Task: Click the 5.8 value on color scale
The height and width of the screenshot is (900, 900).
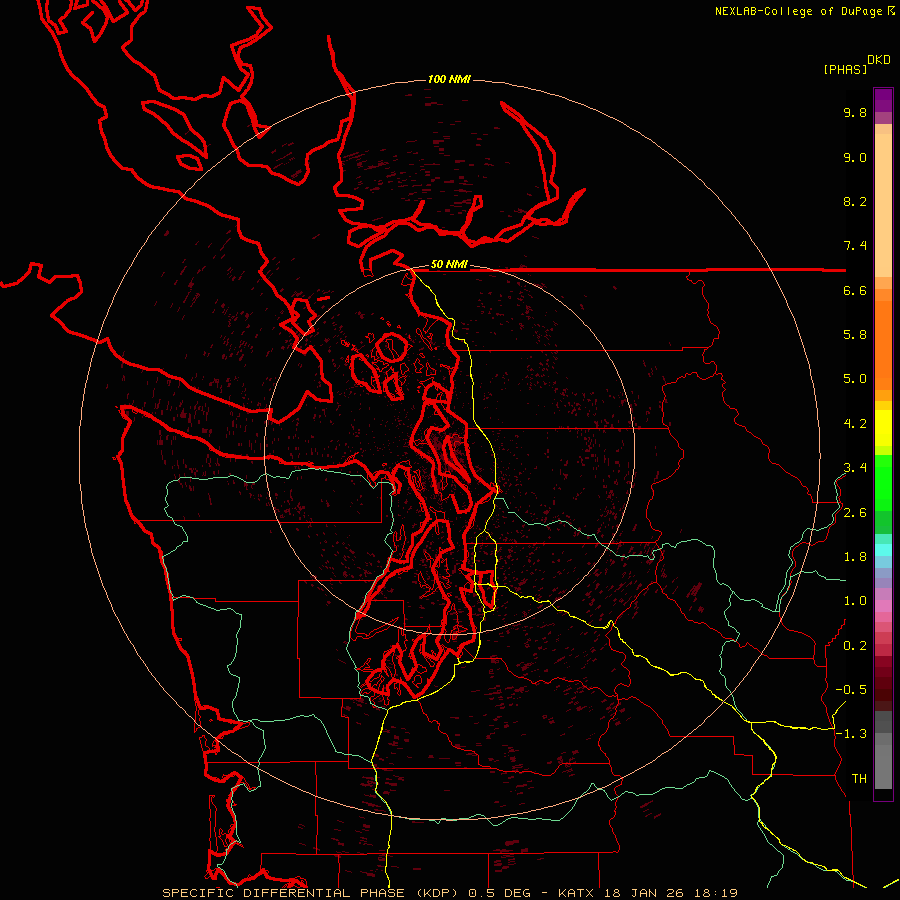Action: tap(855, 335)
